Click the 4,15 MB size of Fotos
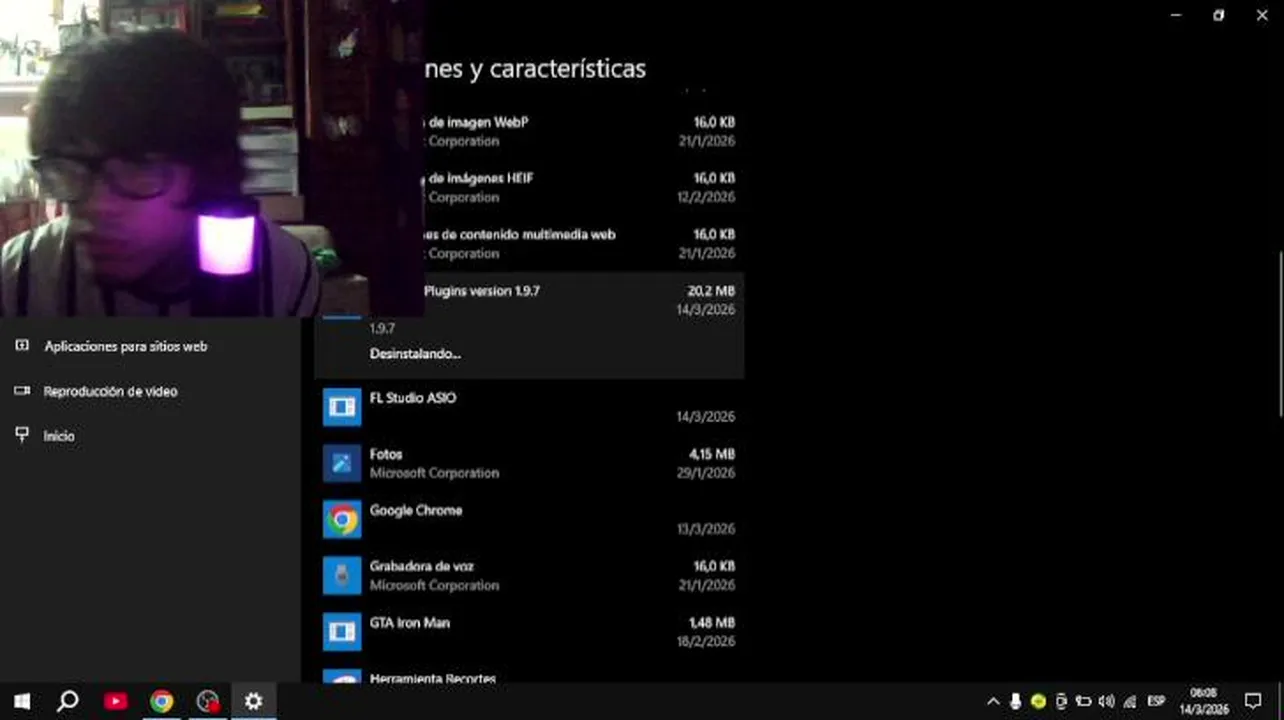The width and height of the screenshot is (1284, 720). [x=712, y=454]
